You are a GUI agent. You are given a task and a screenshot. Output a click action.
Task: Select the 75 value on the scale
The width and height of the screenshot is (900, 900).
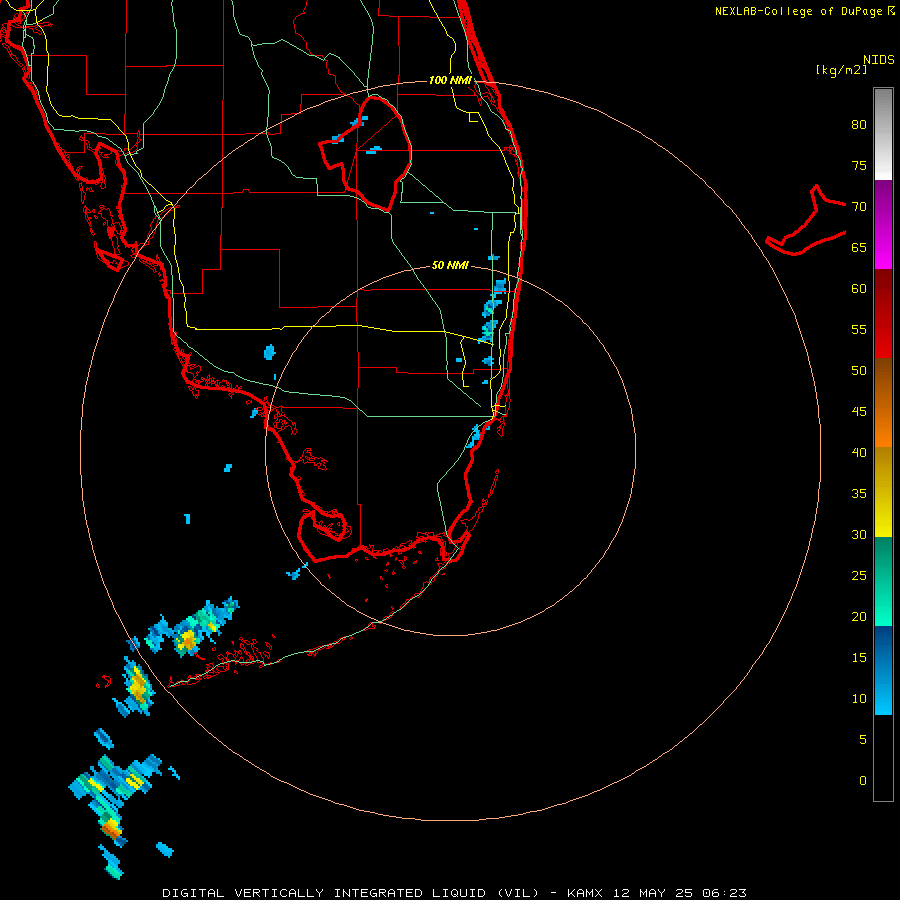(x=859, y=165)
